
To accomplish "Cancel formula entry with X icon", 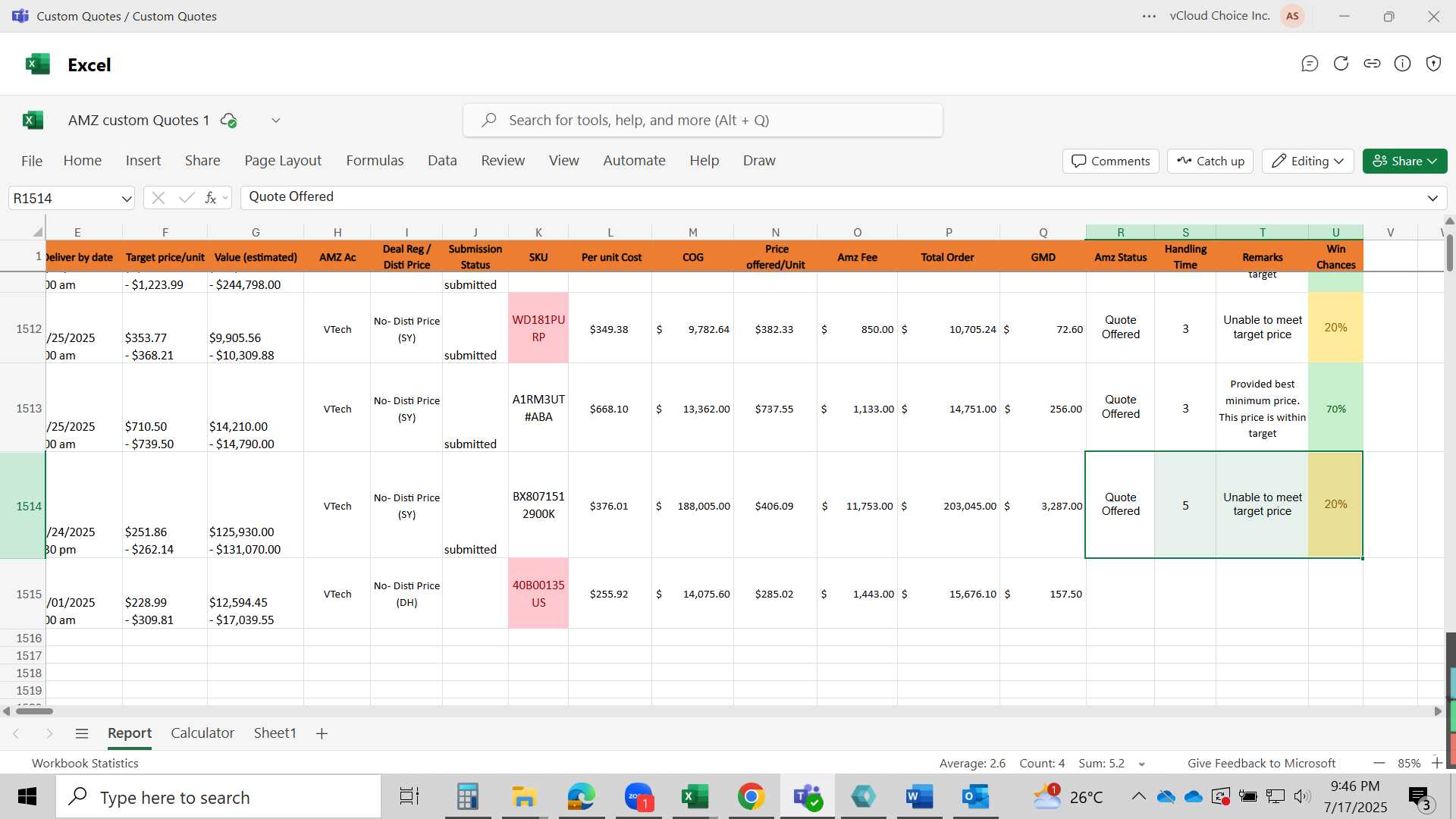I will coord(158,198).
